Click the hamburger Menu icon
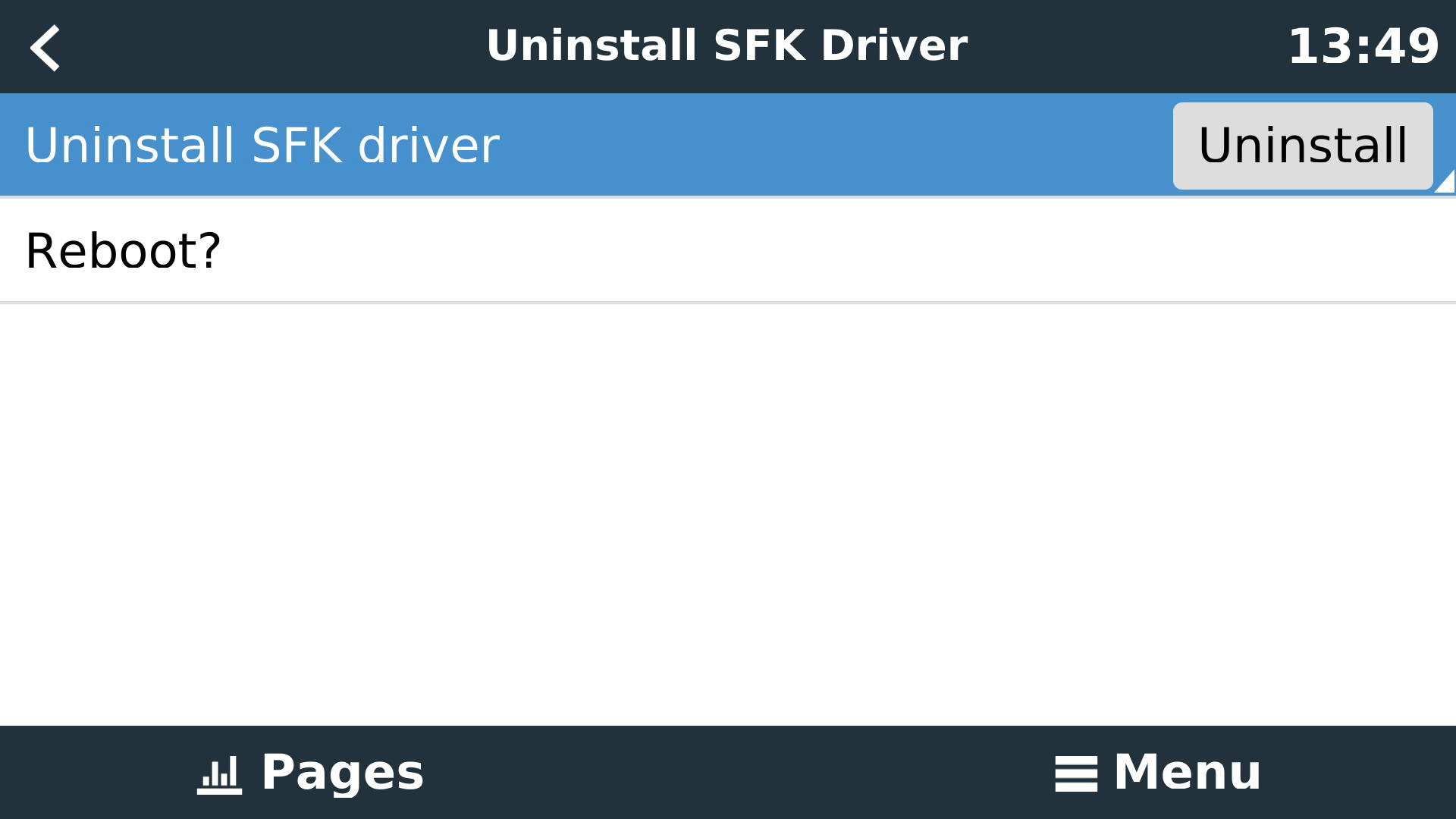The height and width of the screenshot is (819, 1456). 1075,774
